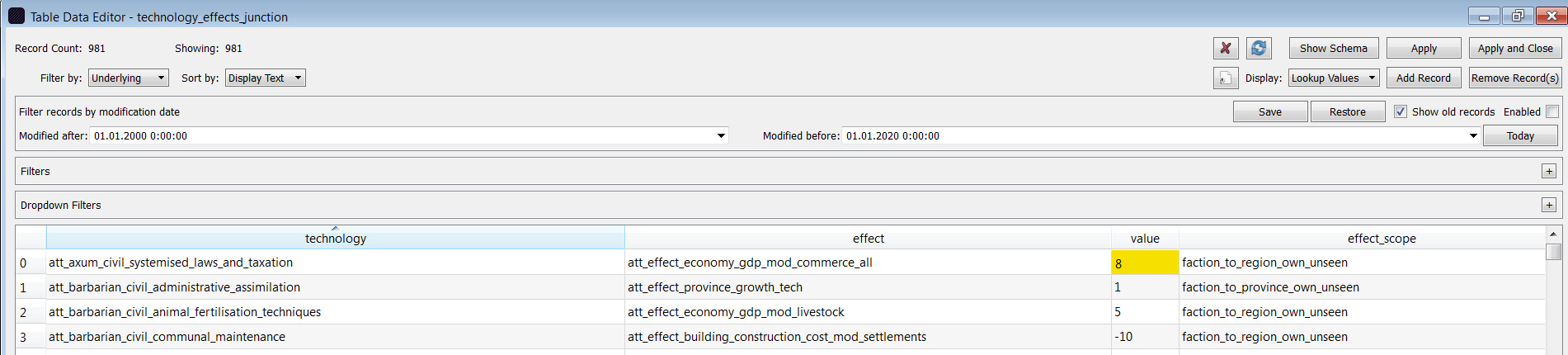The width and height of the screenshot is (1568, 355).
Task: Select att_effect_economy_gdp_mod_livestock cell
Action: (868, 312)
